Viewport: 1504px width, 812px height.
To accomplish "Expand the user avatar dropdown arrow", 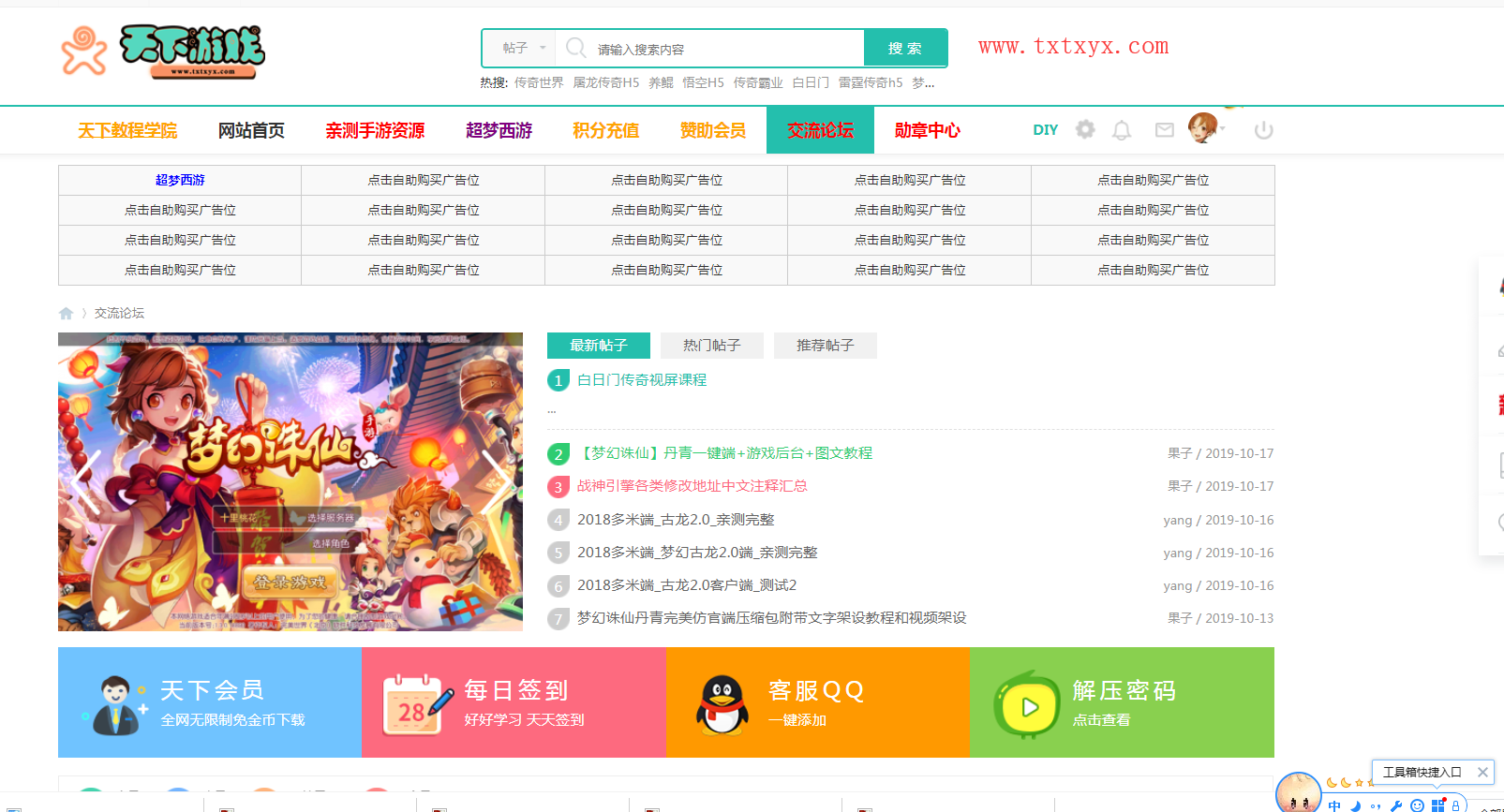I will [1222, 128].
